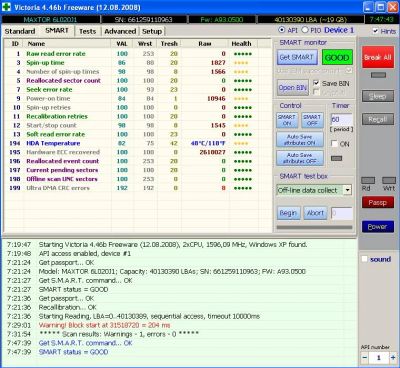This screenshot has width=400, height=368.
Task: Switch to the Advanced tab
Action: click(x=120, y=31)
